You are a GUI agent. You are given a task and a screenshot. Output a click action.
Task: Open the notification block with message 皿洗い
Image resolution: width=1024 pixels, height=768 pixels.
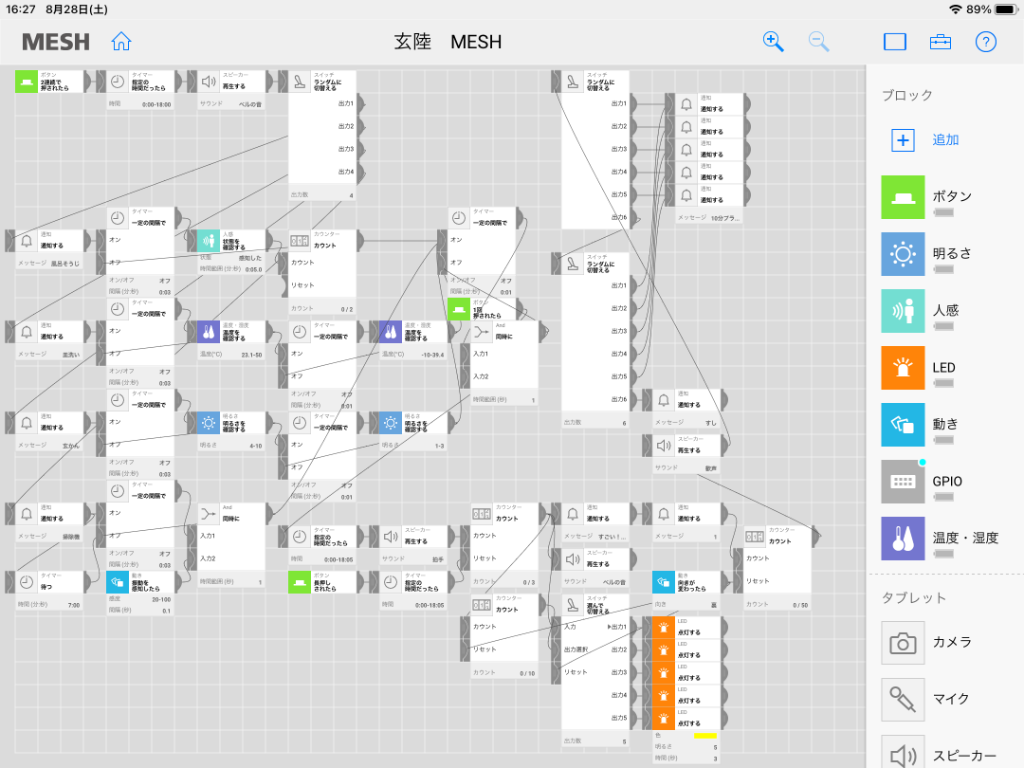(49, 332)
